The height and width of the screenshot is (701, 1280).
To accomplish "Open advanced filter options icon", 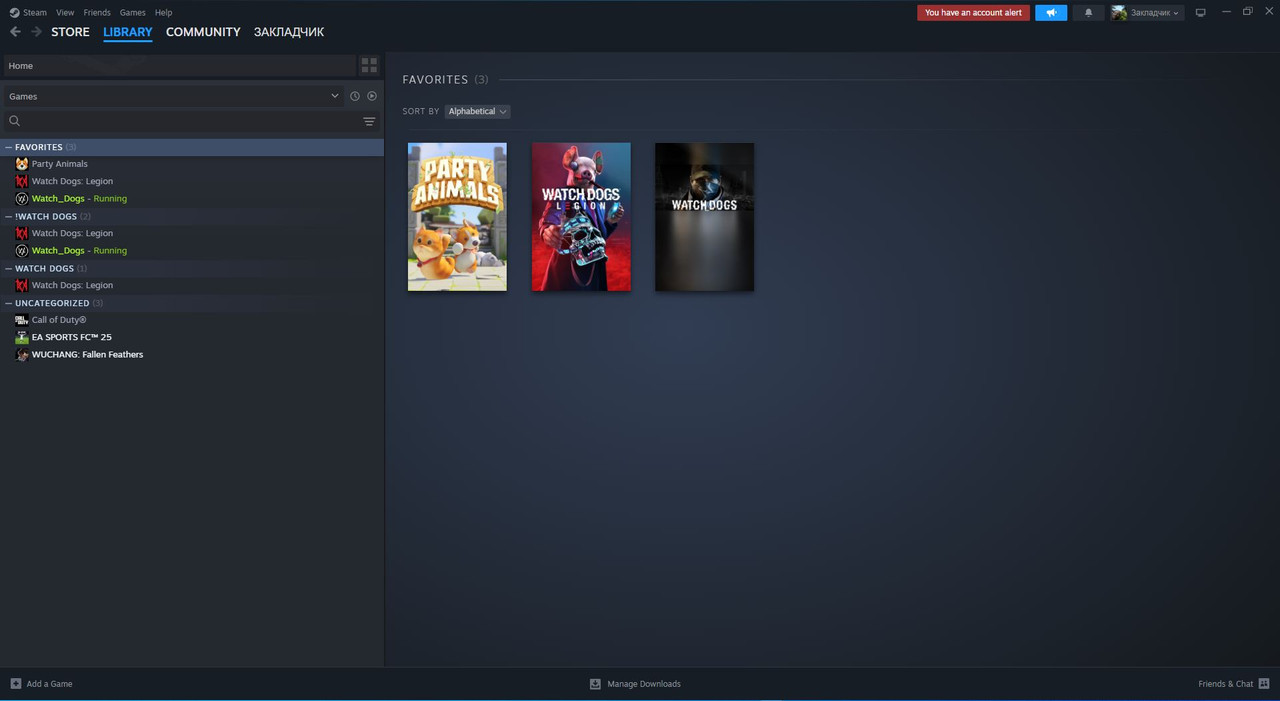I will [369, 121].
